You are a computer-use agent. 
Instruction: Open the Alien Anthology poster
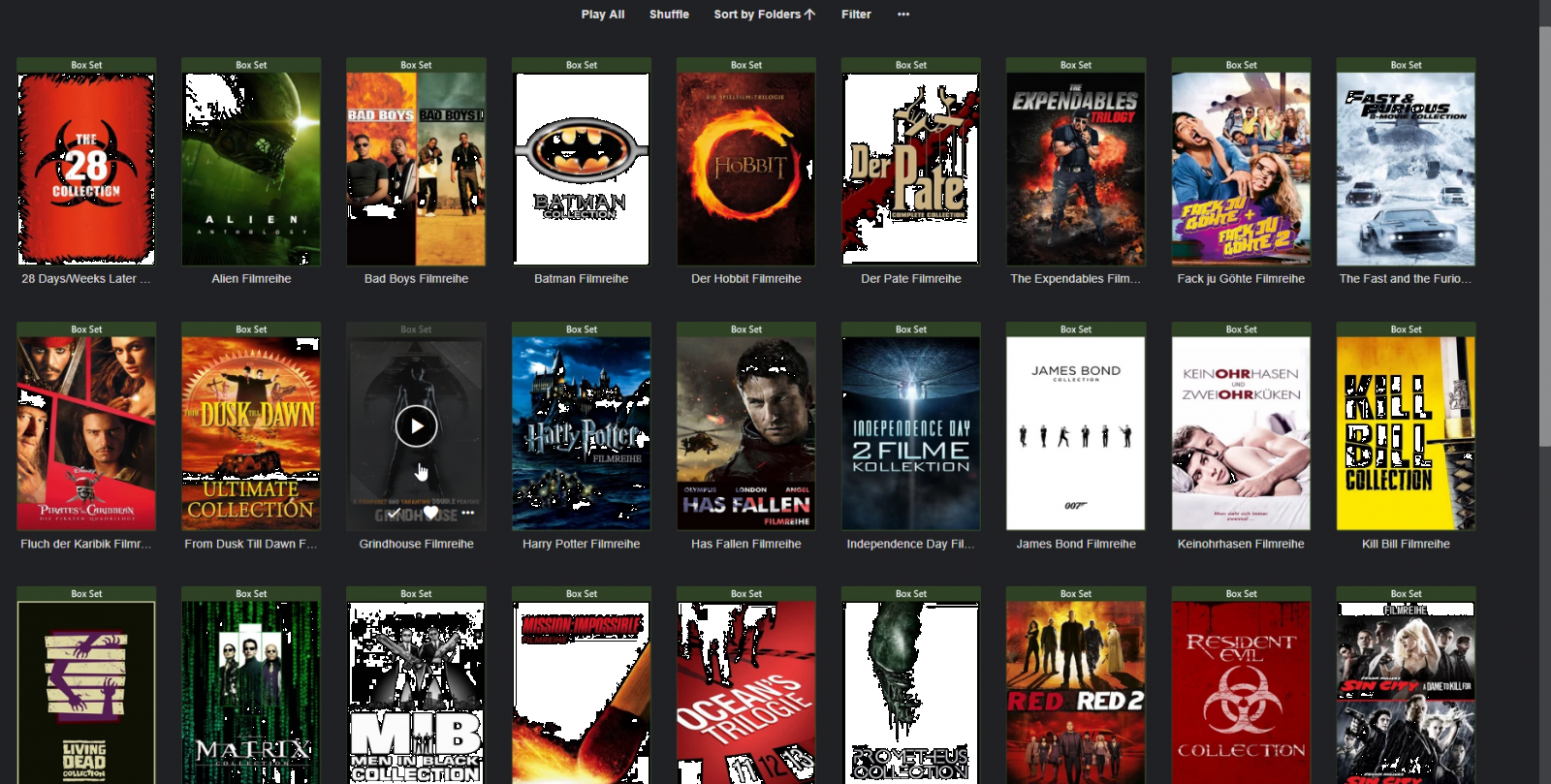coord(251,169)
